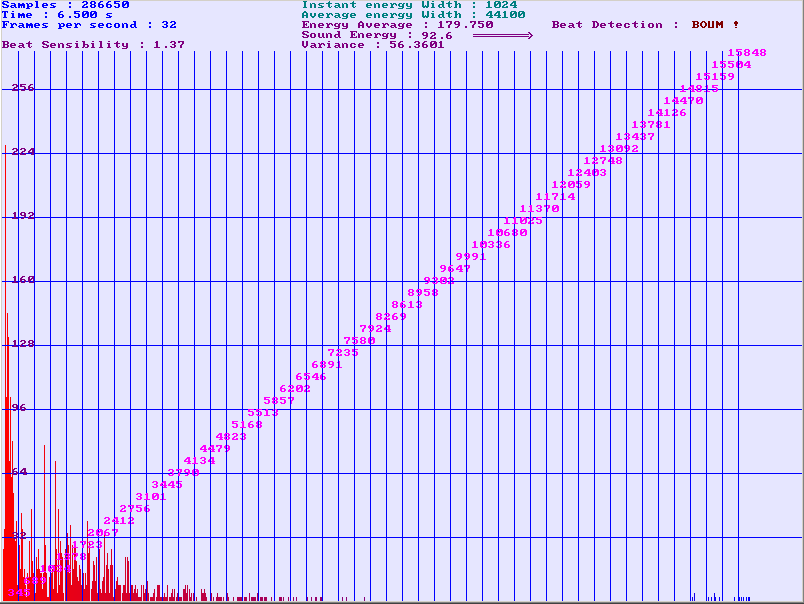Click the 160 amplitude axis label
This screenshot has width=804, height=604.
point(24,280)
